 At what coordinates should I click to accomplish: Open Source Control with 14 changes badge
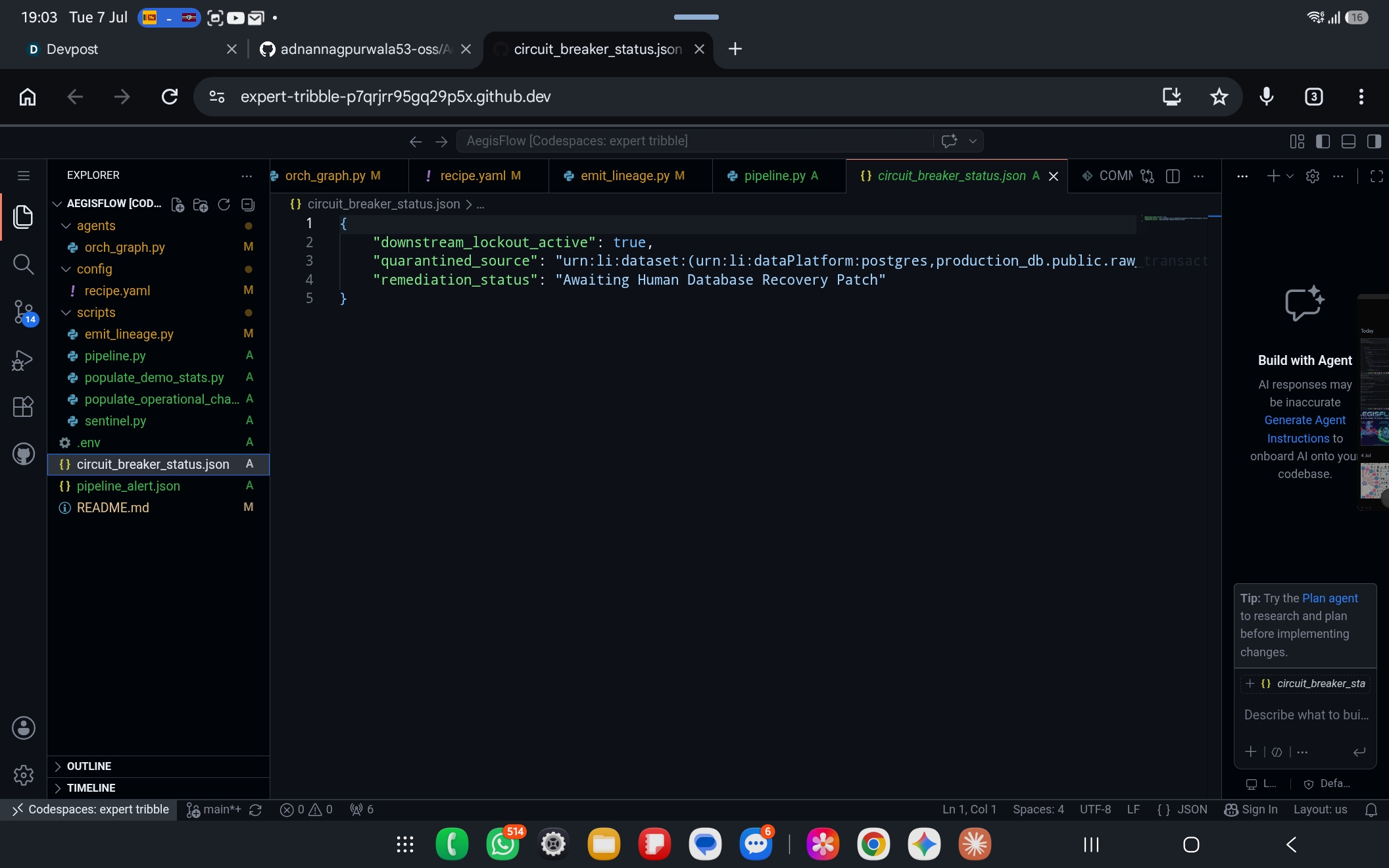click(x=25, y=312)
